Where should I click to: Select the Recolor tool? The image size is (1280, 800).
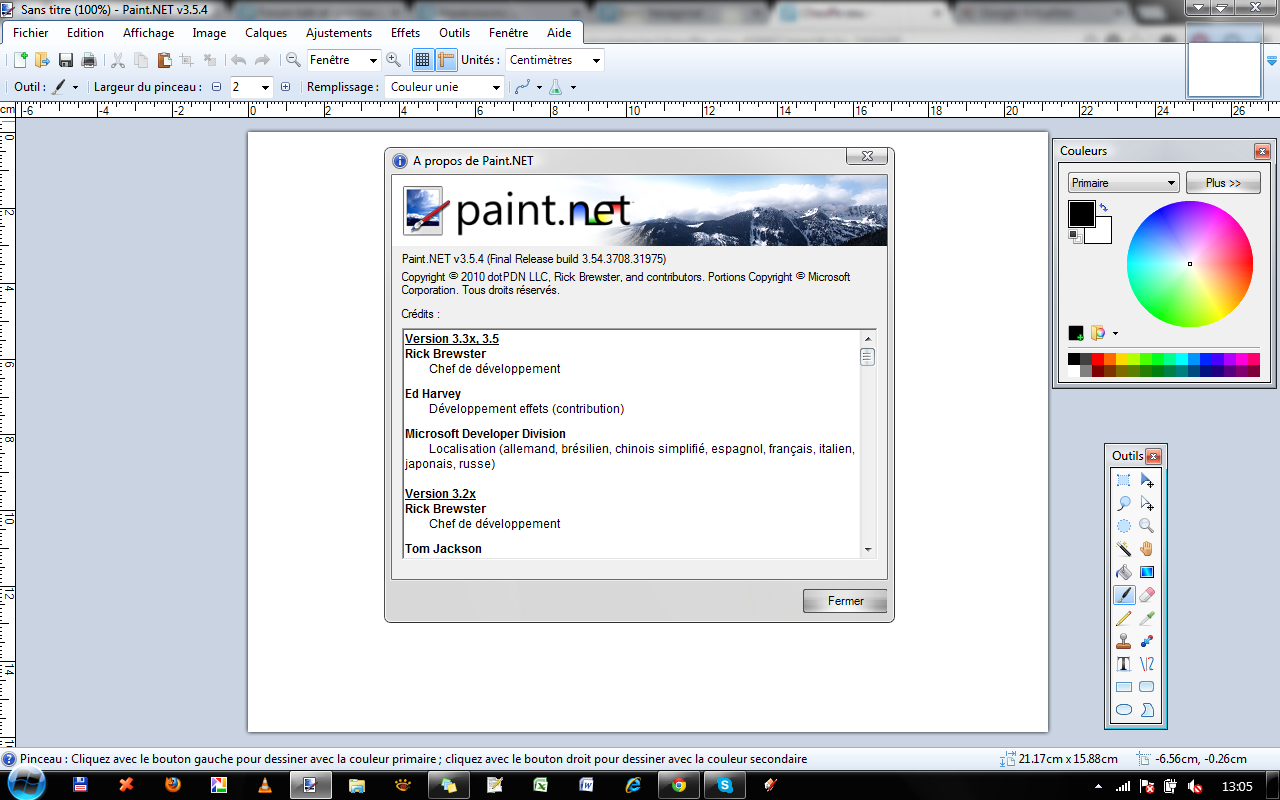(1147, 641)
